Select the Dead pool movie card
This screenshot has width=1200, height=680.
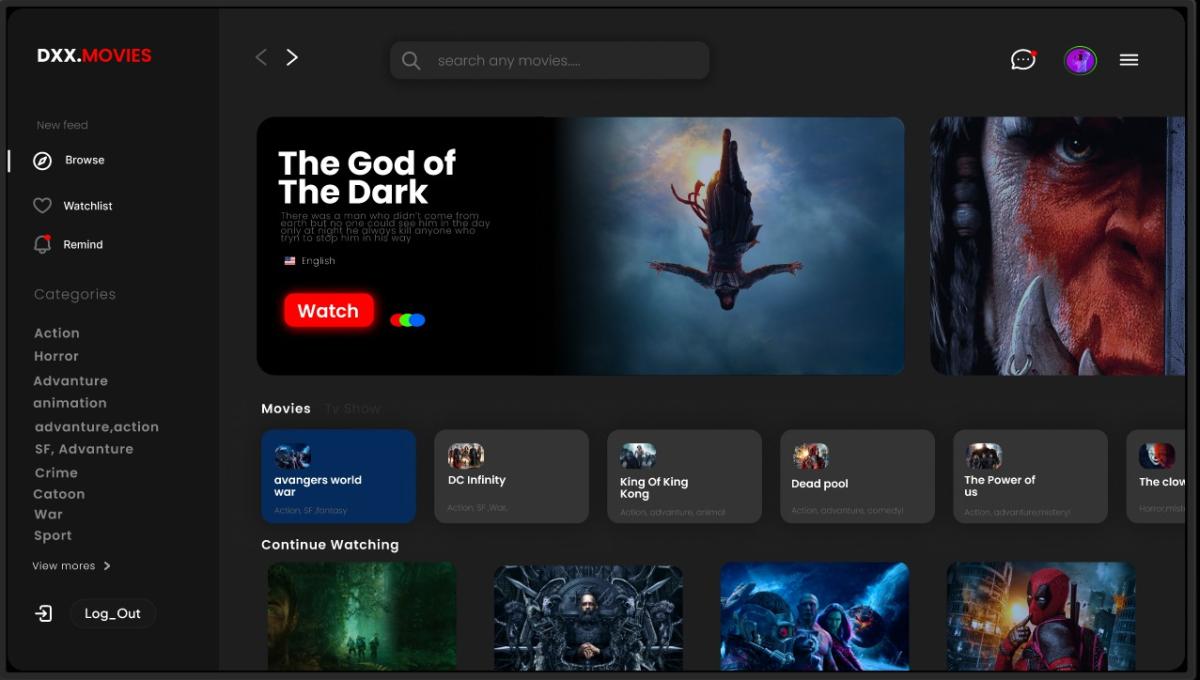point(857,476)
